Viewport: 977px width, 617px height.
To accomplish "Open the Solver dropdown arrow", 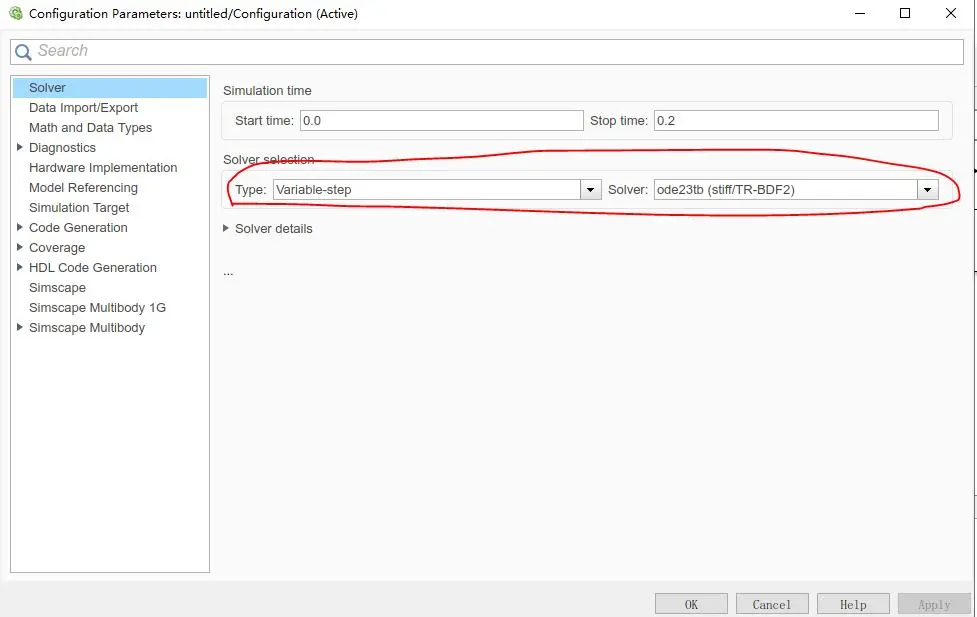I will pos(928,189).
